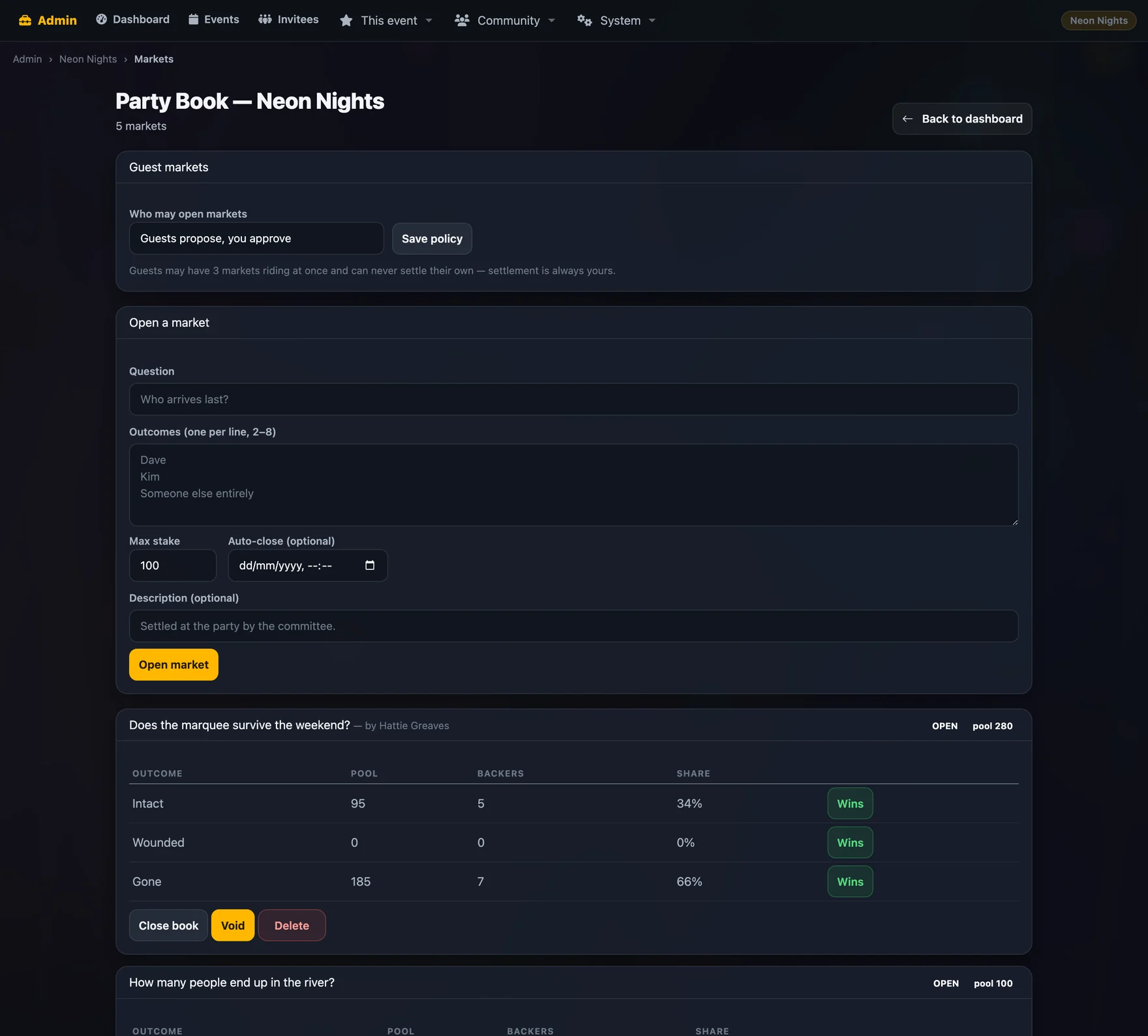Image resolution: width=1148 pixels, height=1036 pixels.
Task: Click the Gone outcome row label
Action: (147, 881)
